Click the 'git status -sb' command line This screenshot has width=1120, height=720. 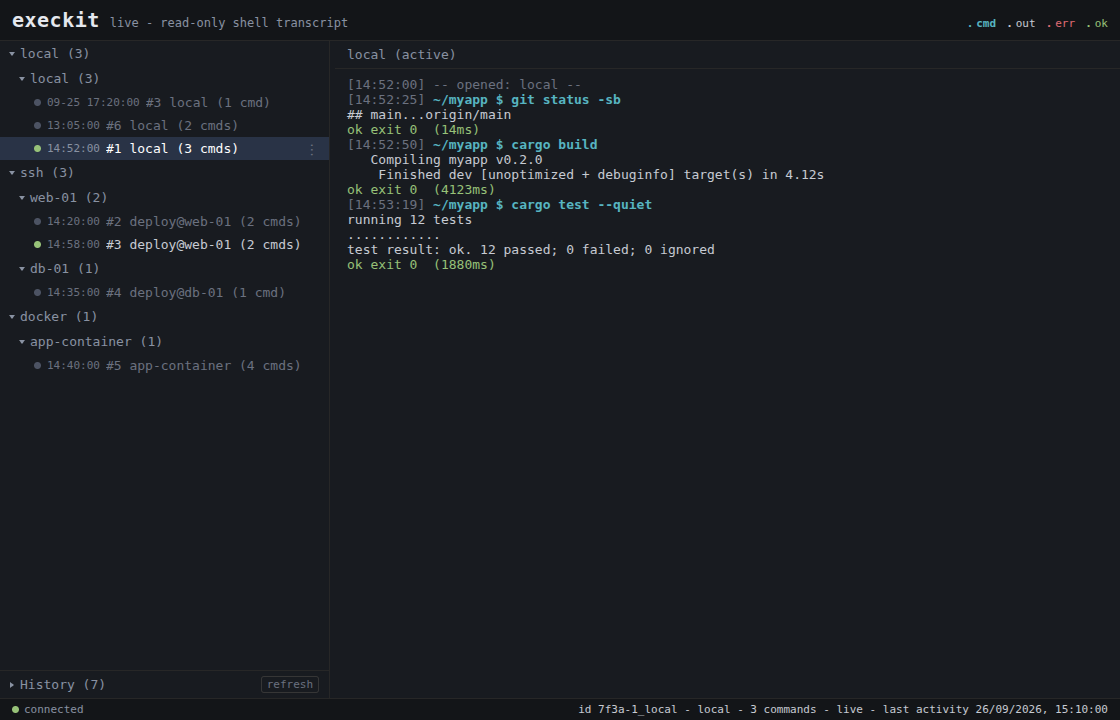(484, 99)
